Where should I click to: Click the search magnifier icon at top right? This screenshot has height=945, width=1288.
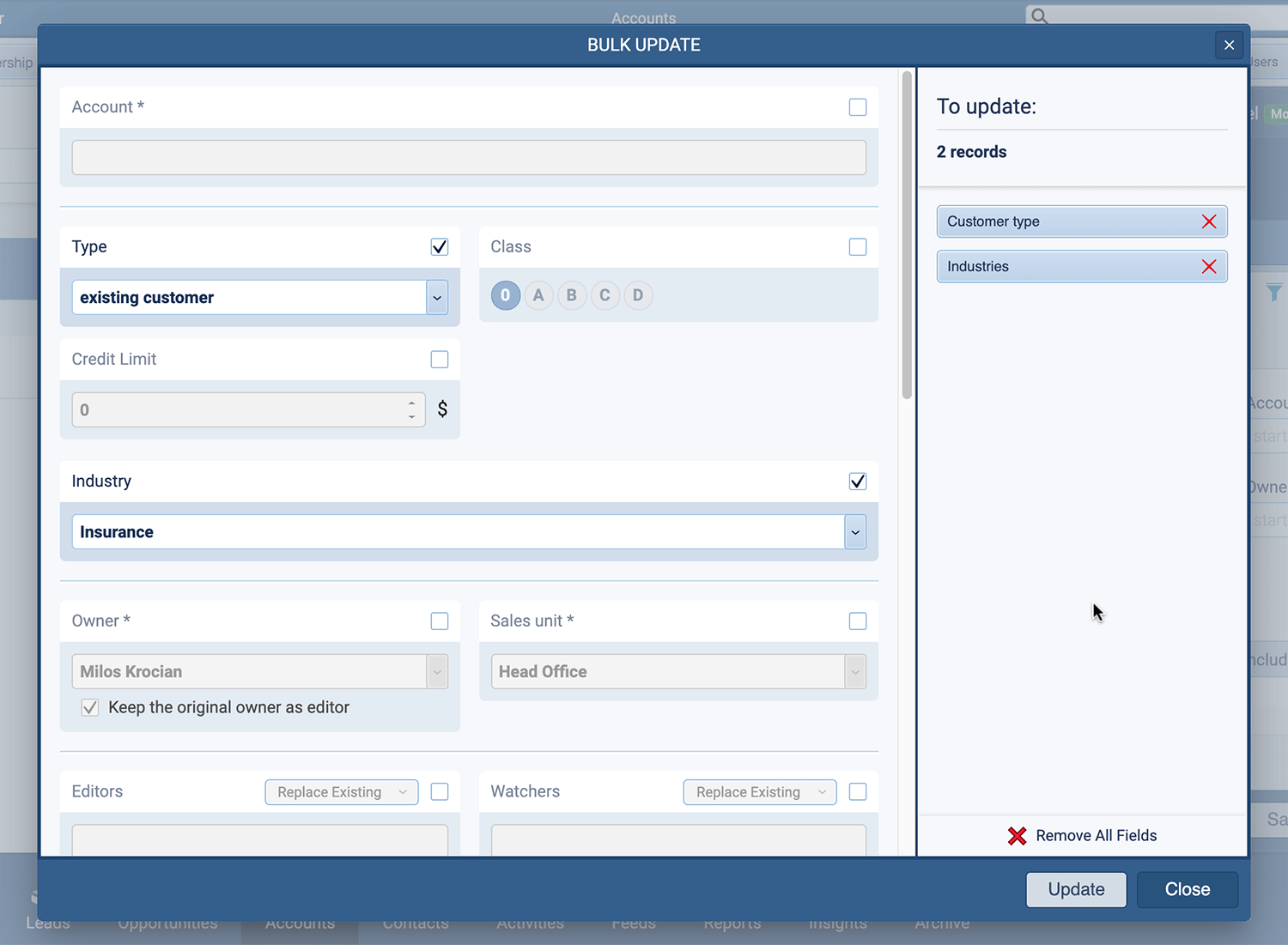click(x=1038, y=15)
